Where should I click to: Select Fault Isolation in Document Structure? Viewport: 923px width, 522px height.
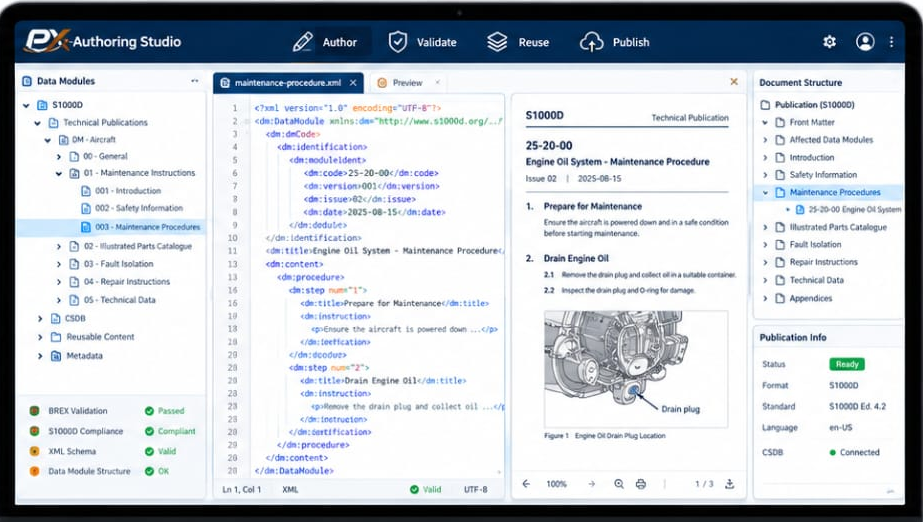coord(808,244)
